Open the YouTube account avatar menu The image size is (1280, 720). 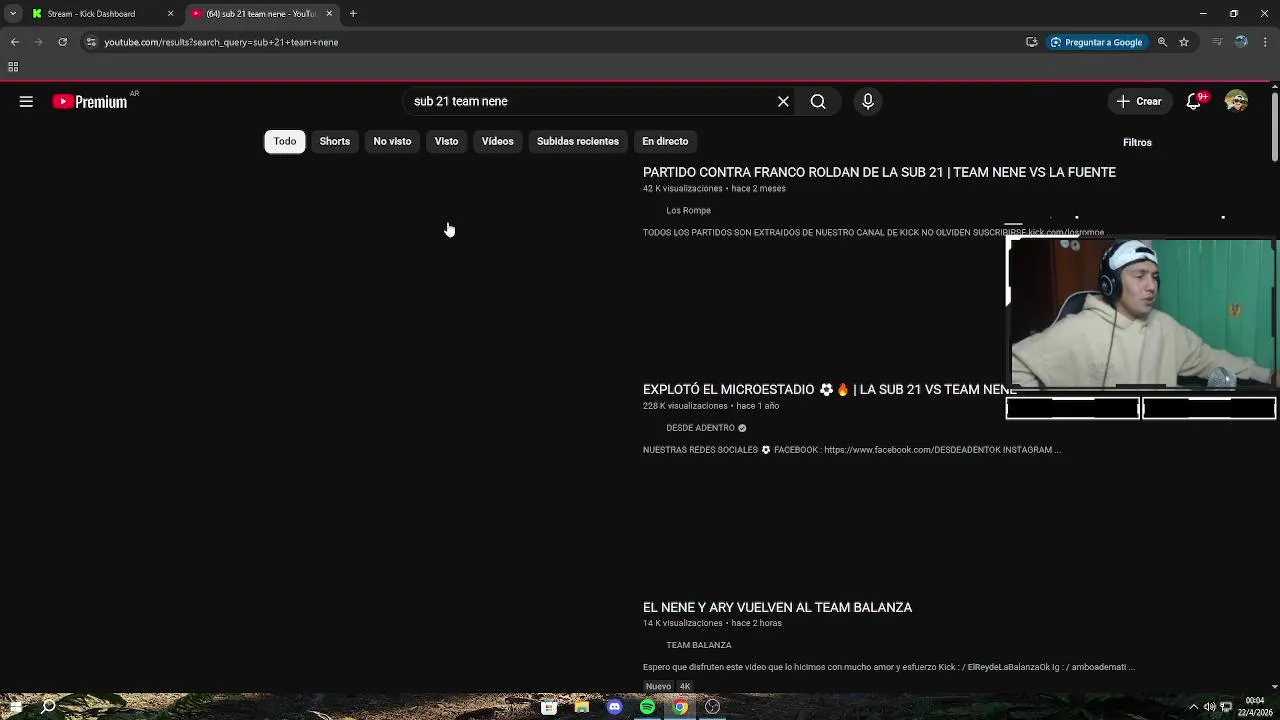[1237, 101]
